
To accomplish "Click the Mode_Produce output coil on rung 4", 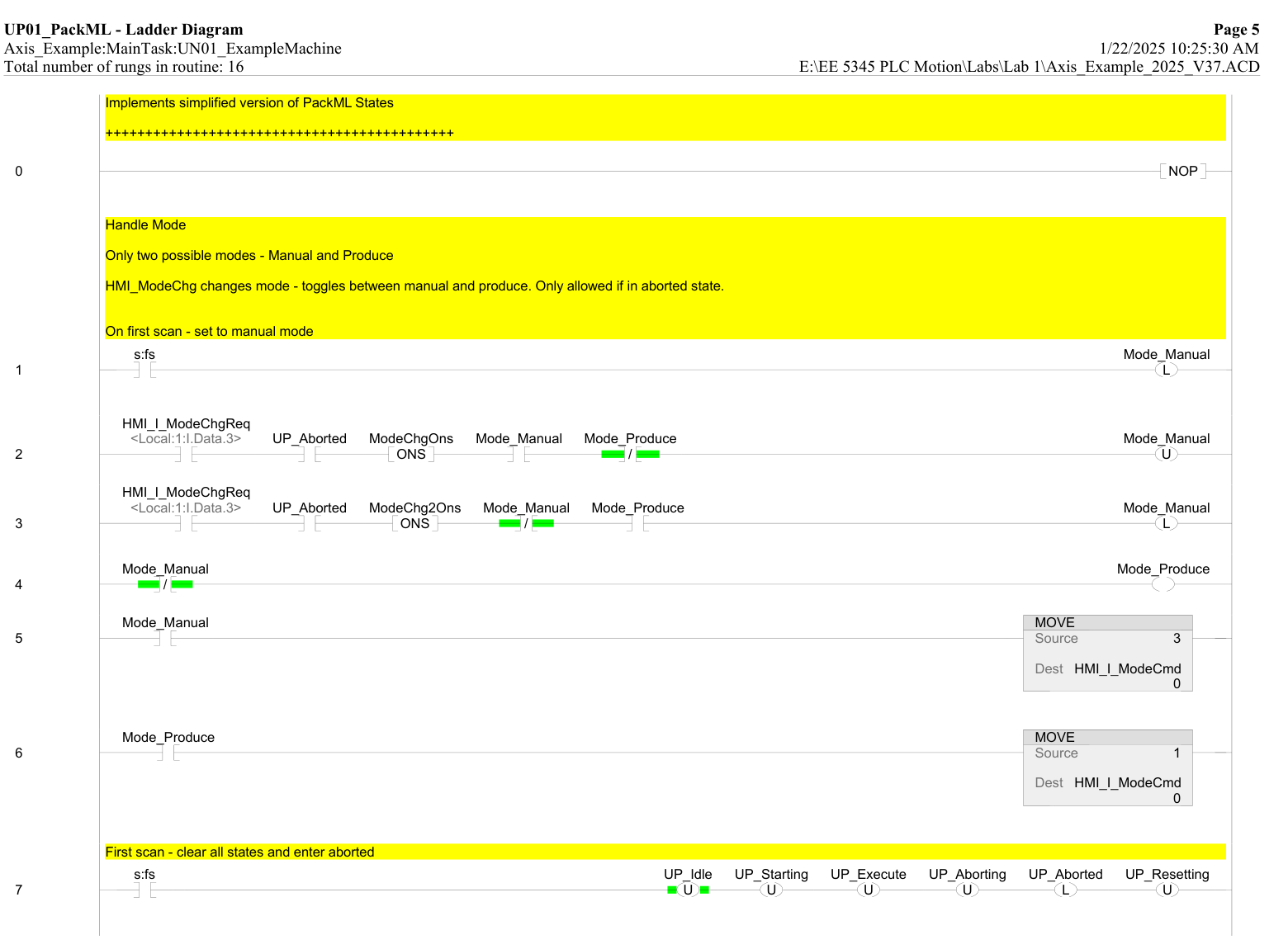I will click(x=1163, y=584).
